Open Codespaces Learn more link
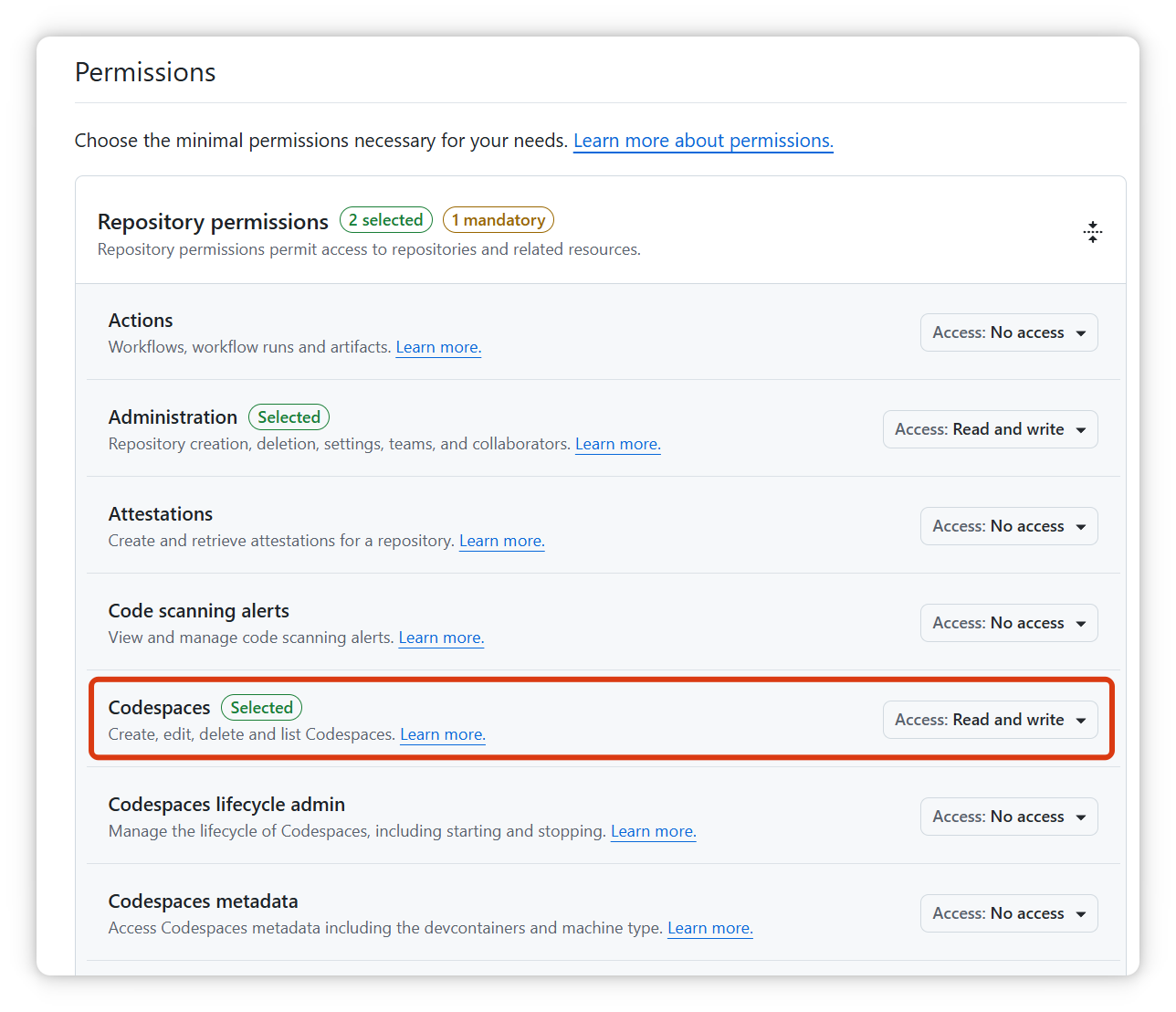This screenshot has height=1012, width=1176. click(x=443, y=734)
